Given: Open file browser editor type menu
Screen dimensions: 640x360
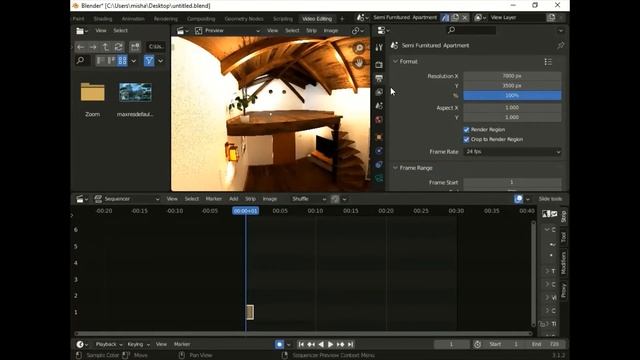Looking at the screenshot, I should click(x=82, y=31).
